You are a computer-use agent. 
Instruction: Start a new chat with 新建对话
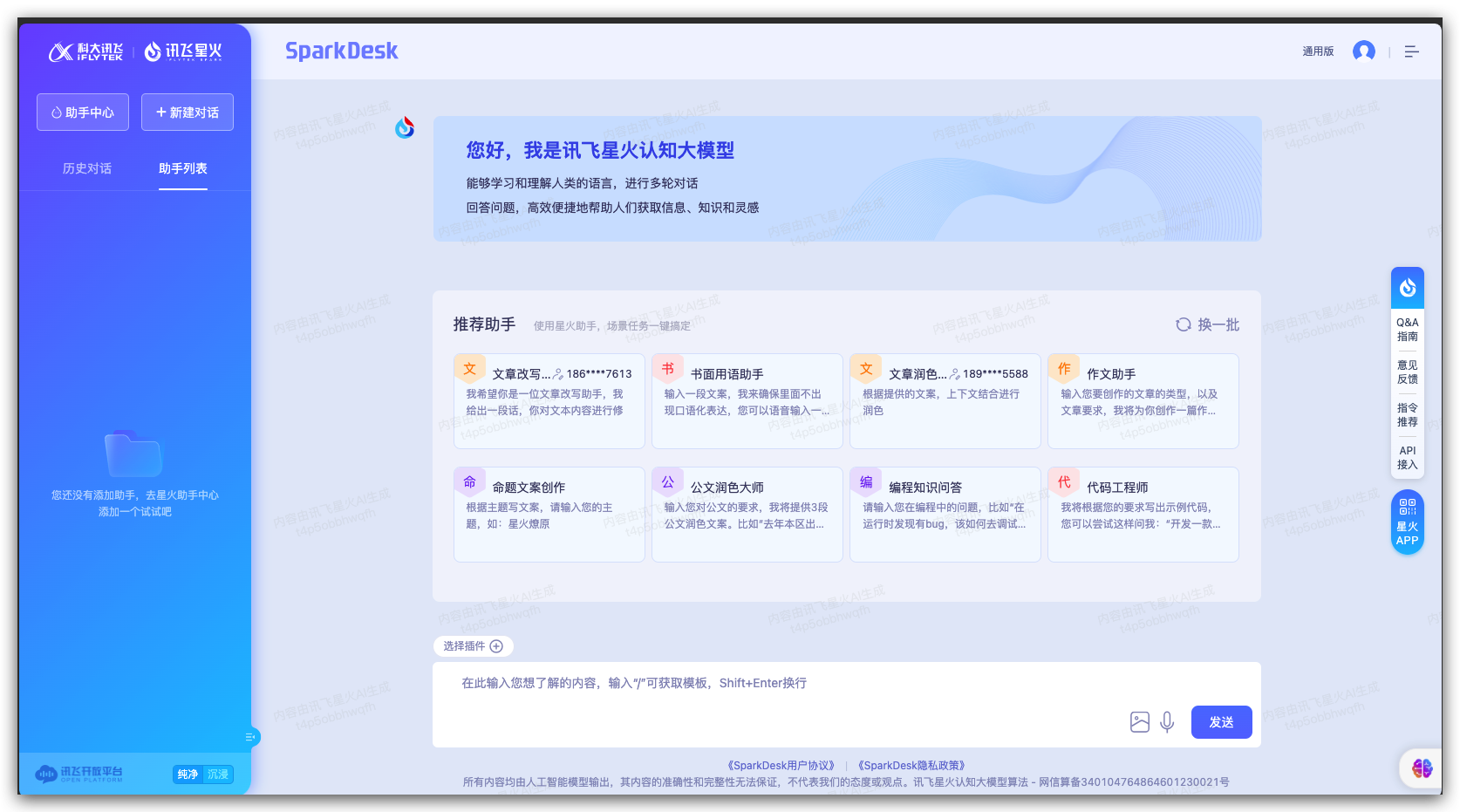188,113
